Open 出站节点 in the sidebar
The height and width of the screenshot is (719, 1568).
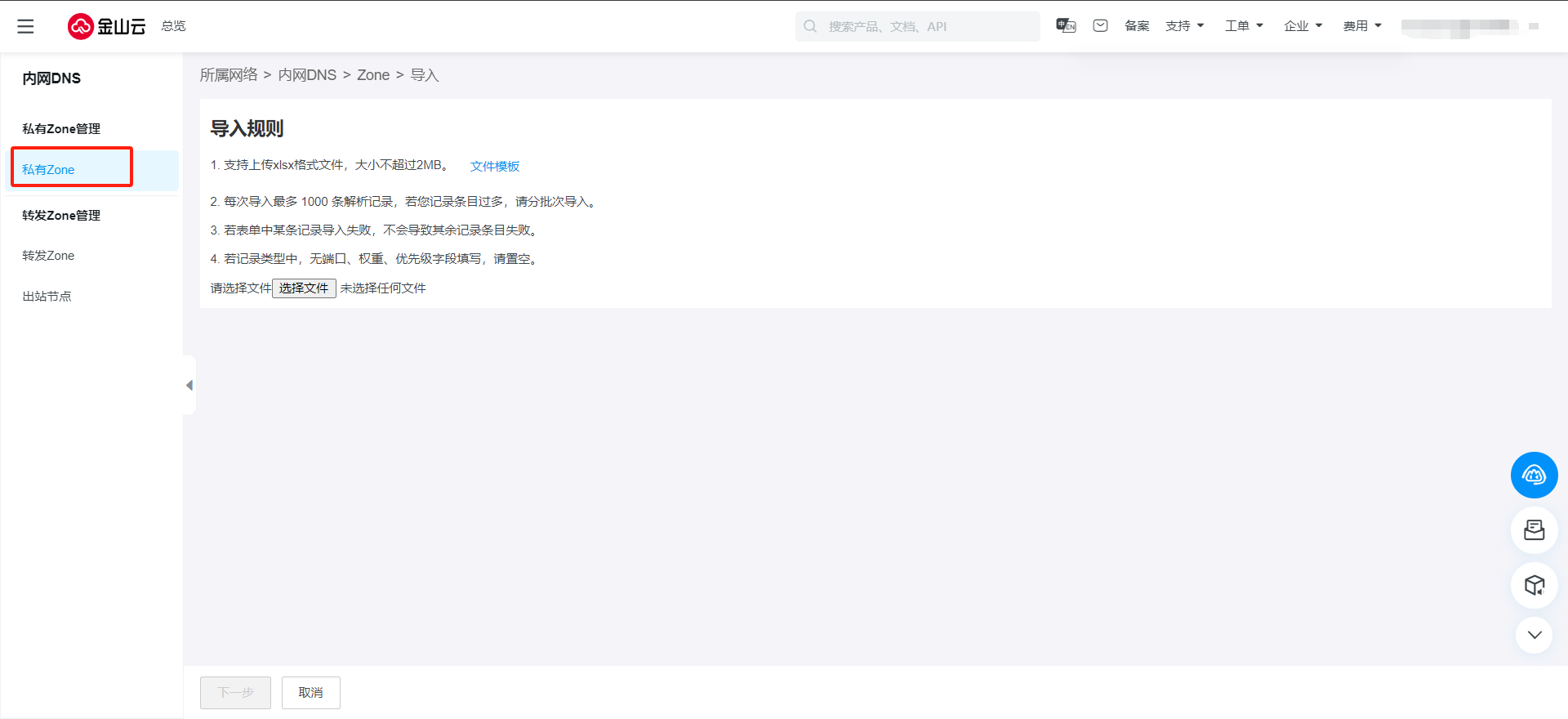coord(47,297)
